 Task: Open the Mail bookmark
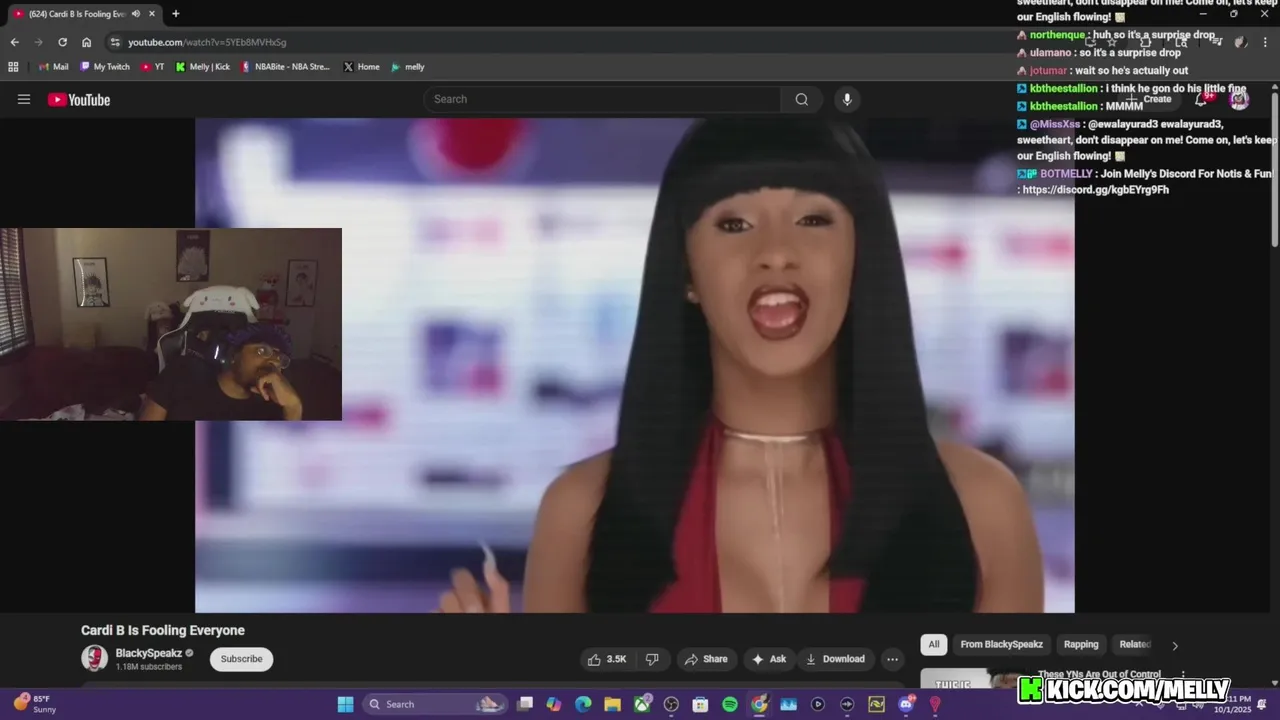pyautogui.click(x=52, y=67)
